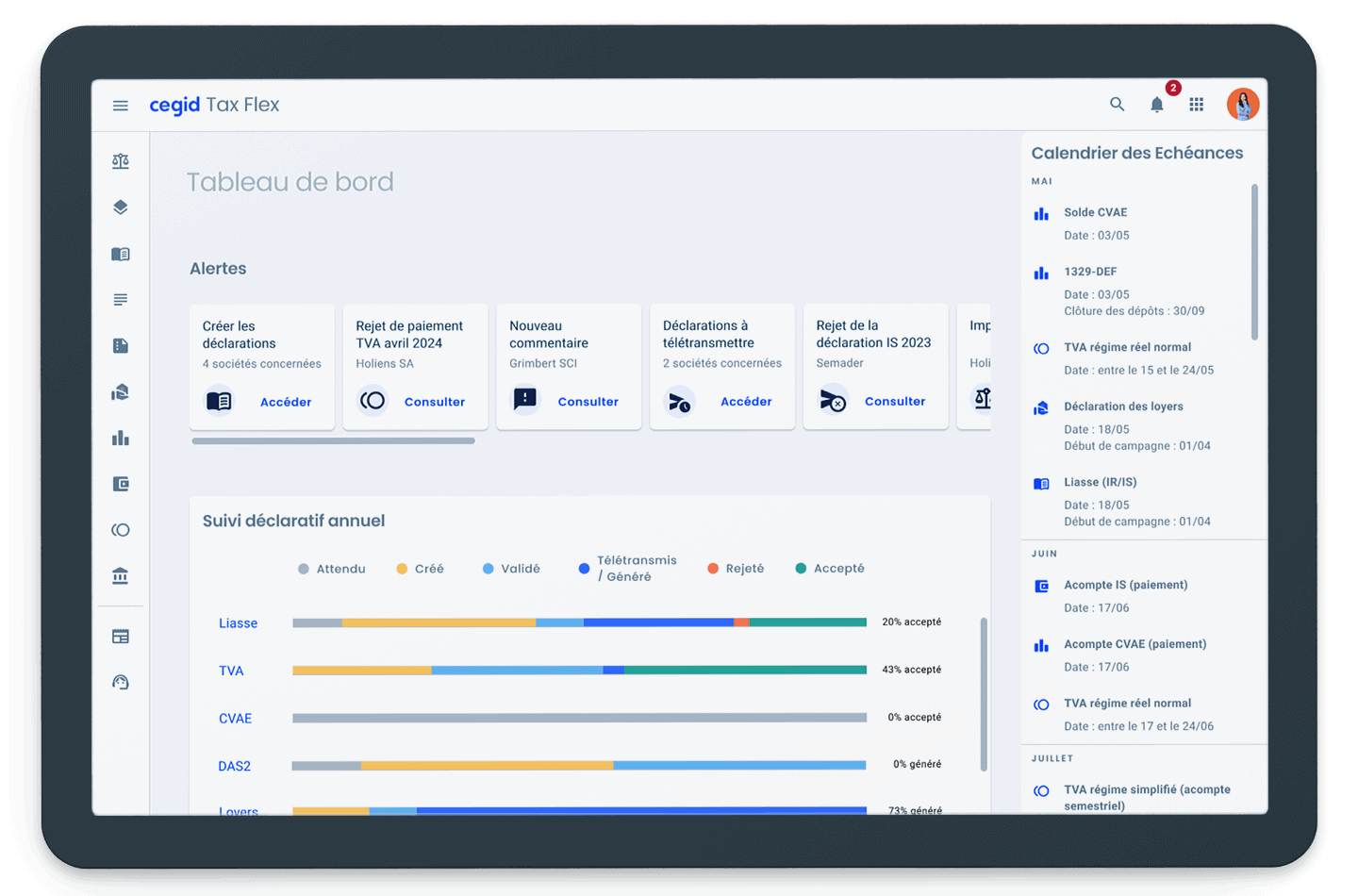Open the headset support icon
1358x896 pixels.
(121, 682)
